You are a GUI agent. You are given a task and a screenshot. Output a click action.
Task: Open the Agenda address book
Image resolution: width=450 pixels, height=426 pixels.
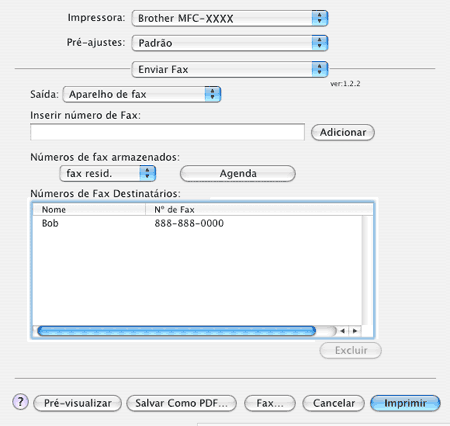click(x=238, y=173)
